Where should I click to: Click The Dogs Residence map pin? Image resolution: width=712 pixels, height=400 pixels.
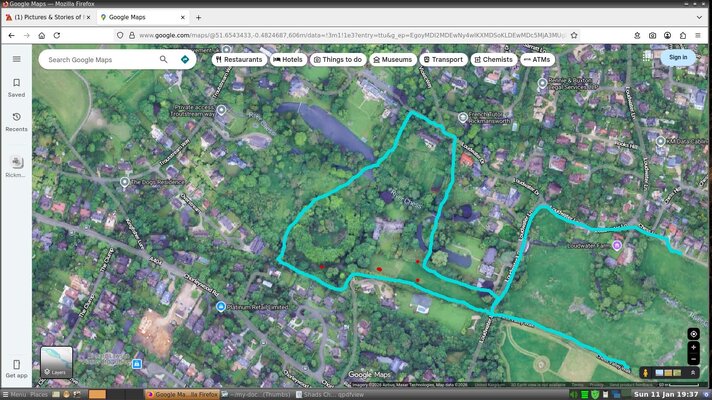[x=124, y=182]
